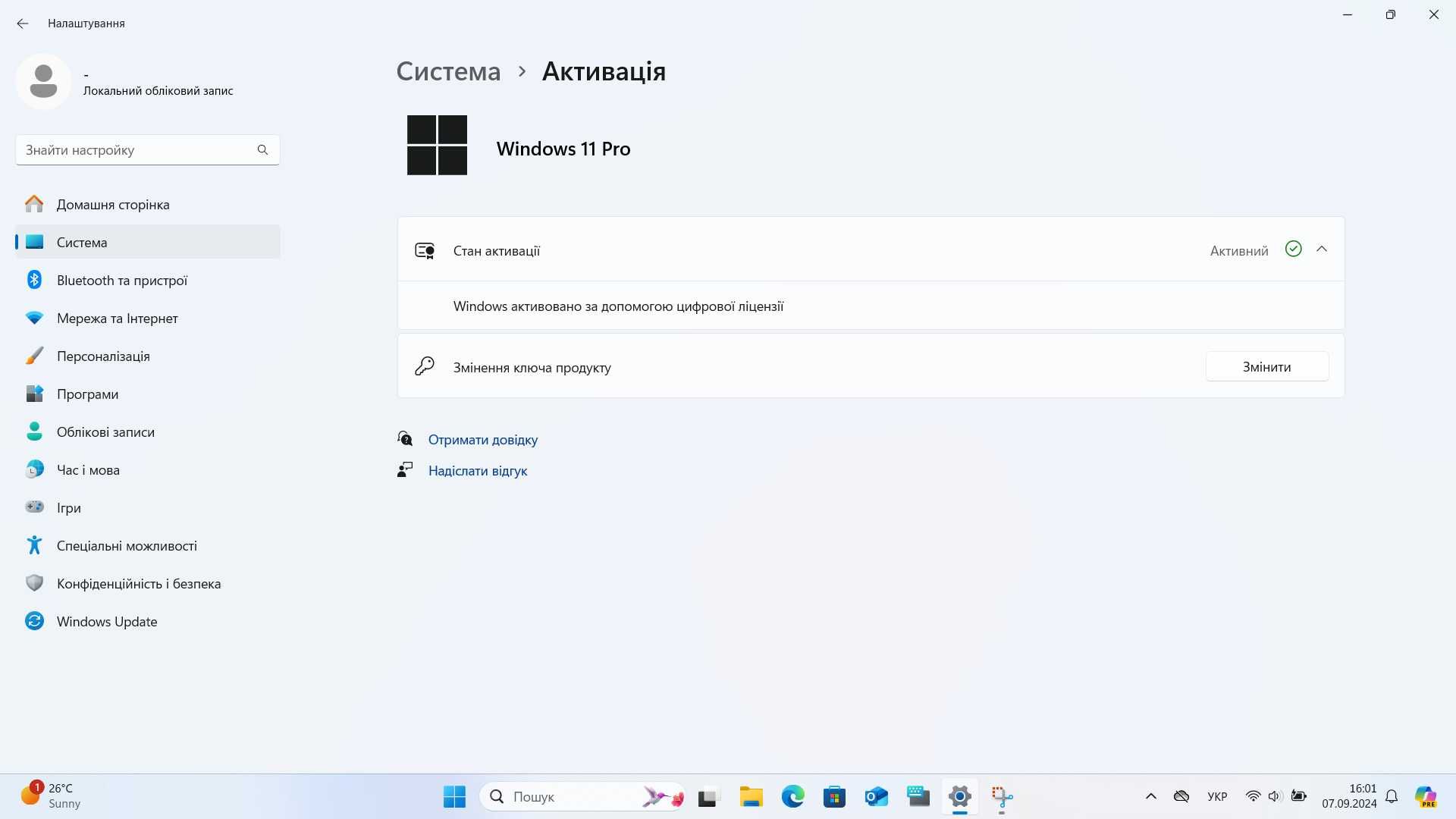Focus the 'Знайти настройку' search box
Image resolution: width=1456 pixels, height=819 pixels.
click(x=148, y=149)
